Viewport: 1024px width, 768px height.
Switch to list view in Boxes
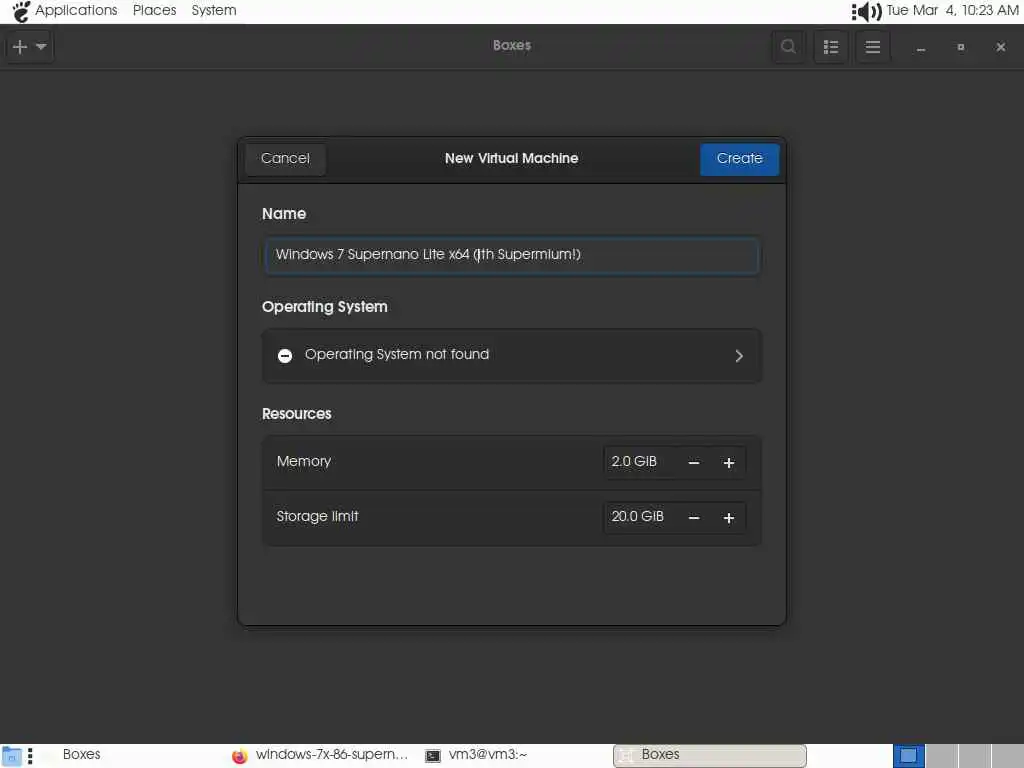831,46
